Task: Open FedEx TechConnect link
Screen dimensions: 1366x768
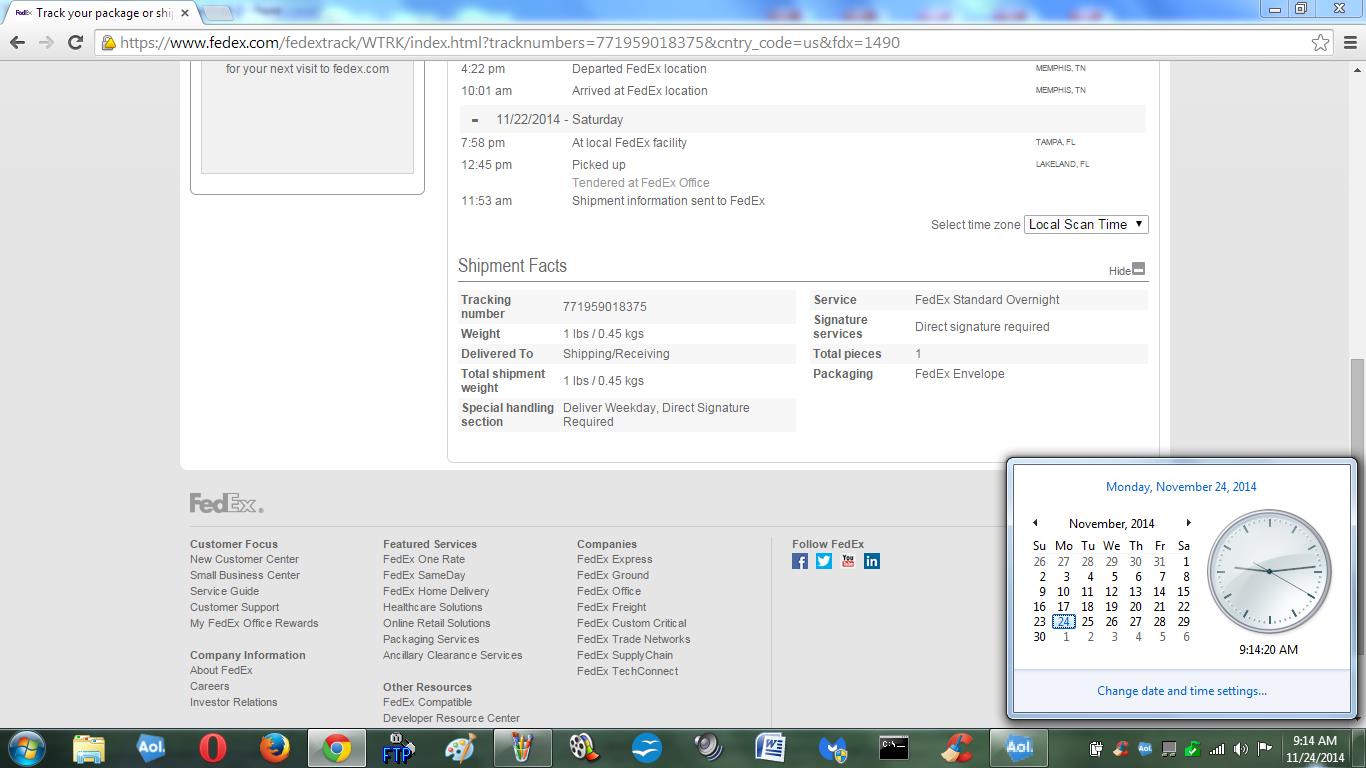Action: pyautogui.click(x=627, y=671)
